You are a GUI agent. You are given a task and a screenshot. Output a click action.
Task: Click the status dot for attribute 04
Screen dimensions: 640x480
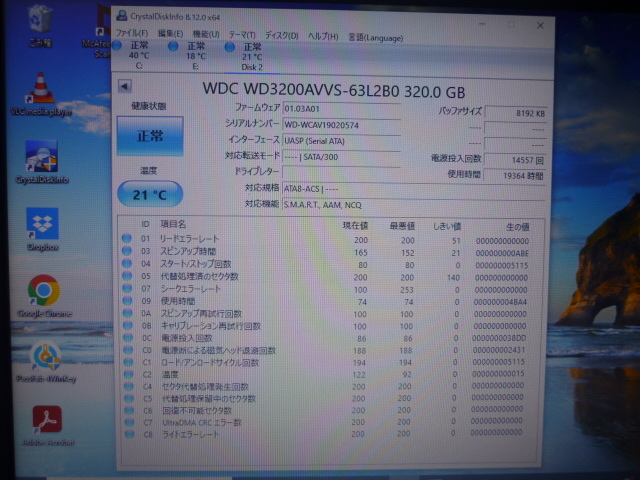tap(127, 263)
